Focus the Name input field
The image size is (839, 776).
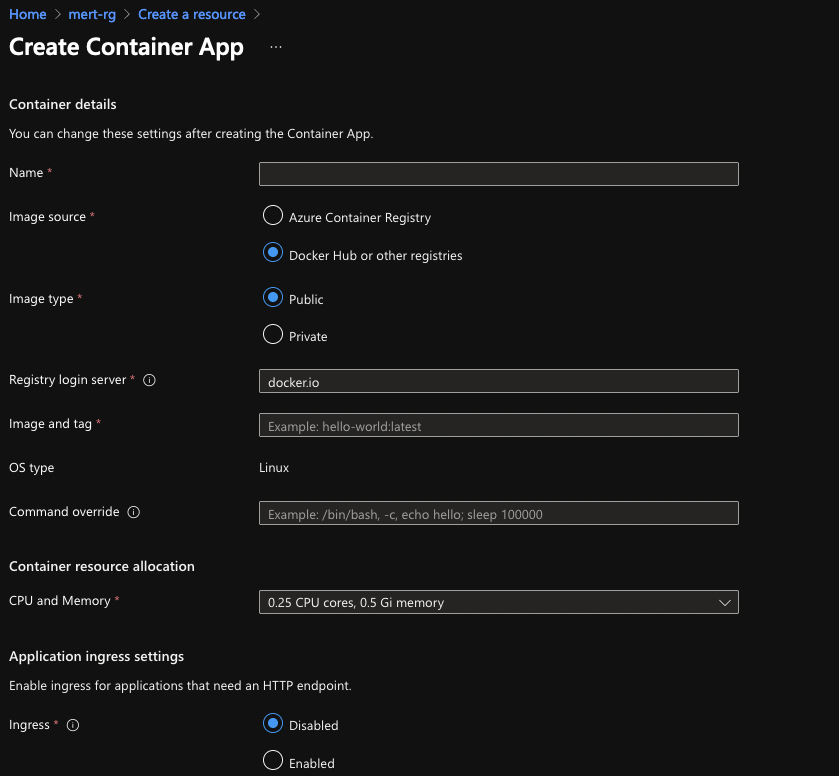tap(499, 174)
